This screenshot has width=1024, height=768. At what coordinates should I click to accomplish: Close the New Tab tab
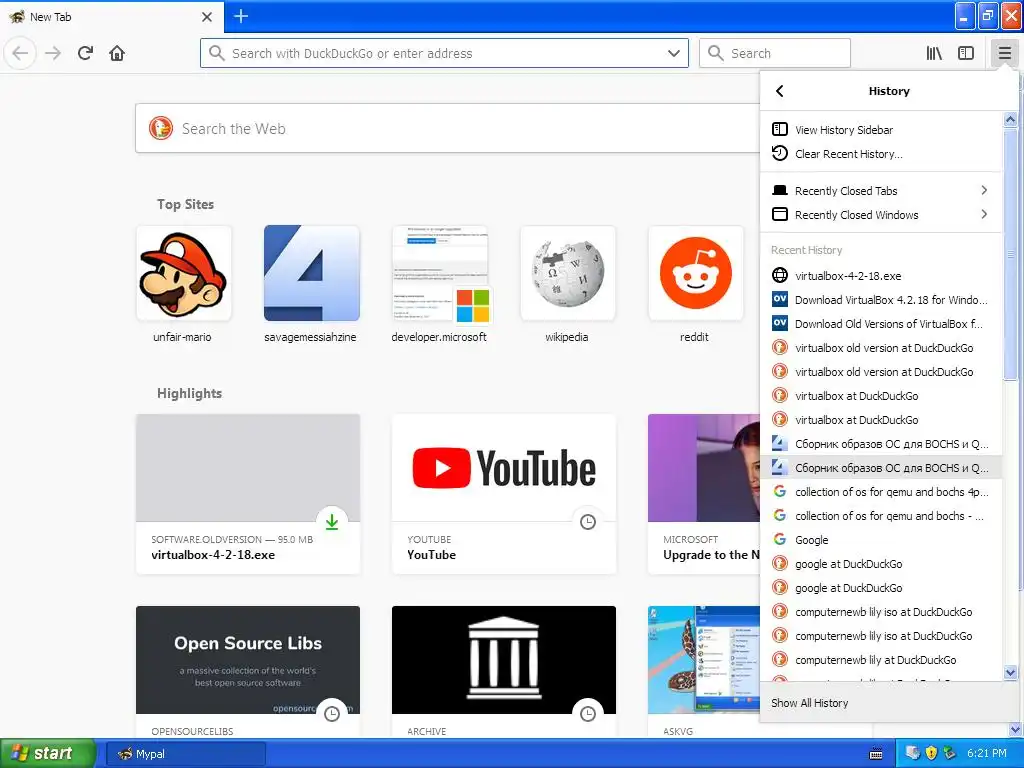206,17
